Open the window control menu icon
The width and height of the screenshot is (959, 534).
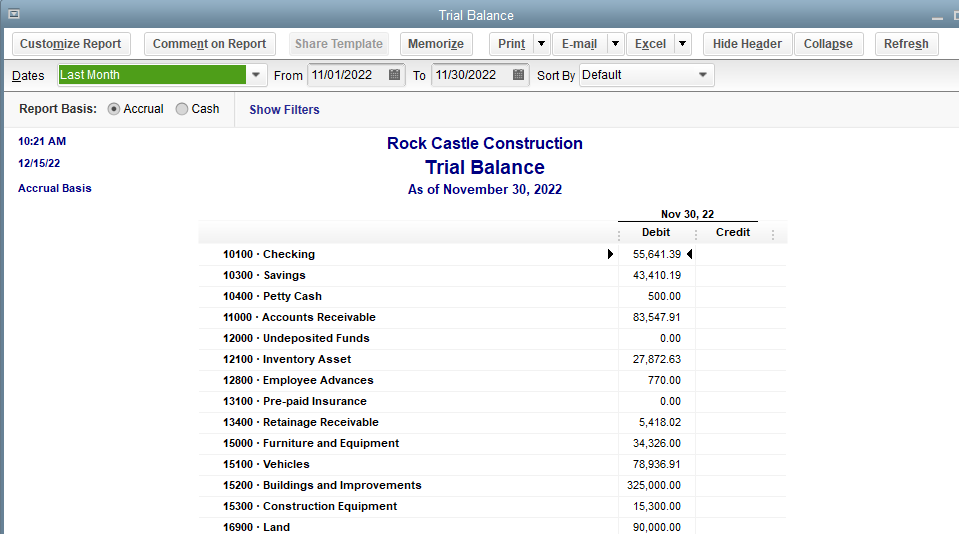tap(13, 13)
